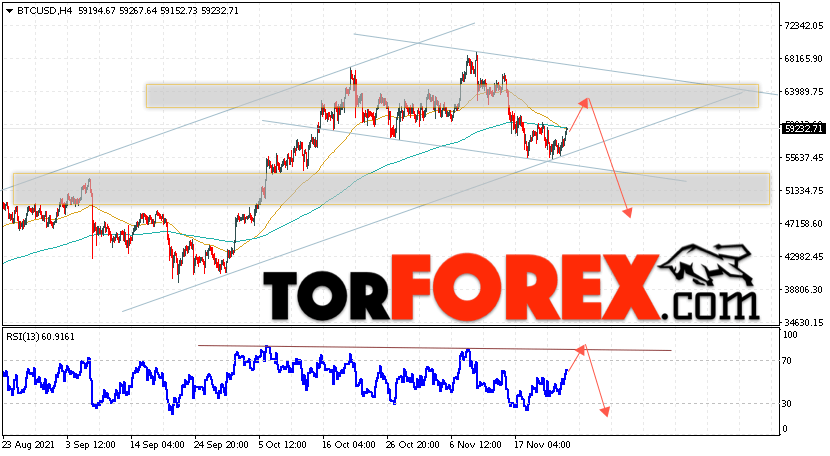Click the RSI 0 level label
The image size is (830, 456).
pyautogui.click(x=785, y=428)
